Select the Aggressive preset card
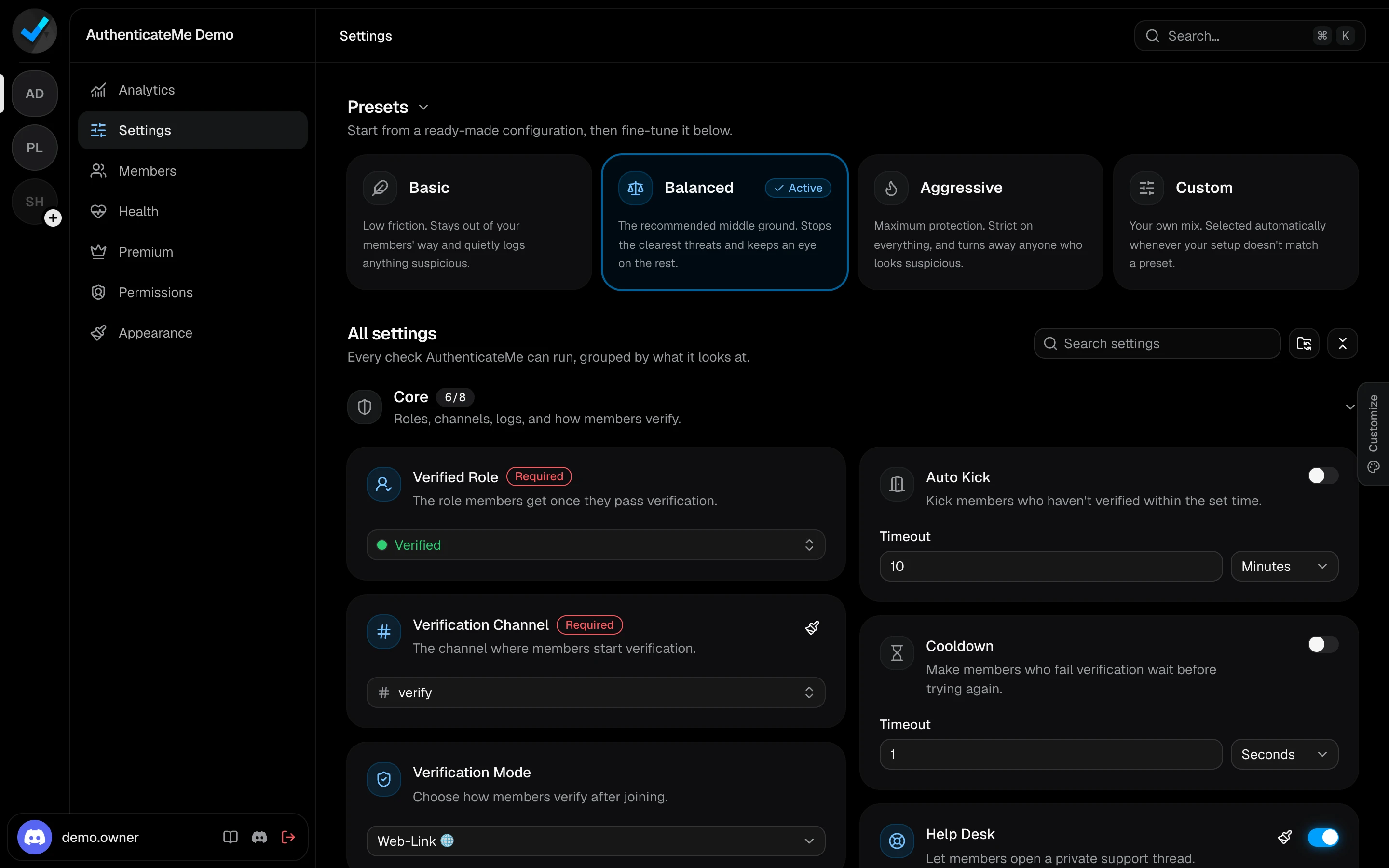This screenshot has width=1389, height=868. 980,222
